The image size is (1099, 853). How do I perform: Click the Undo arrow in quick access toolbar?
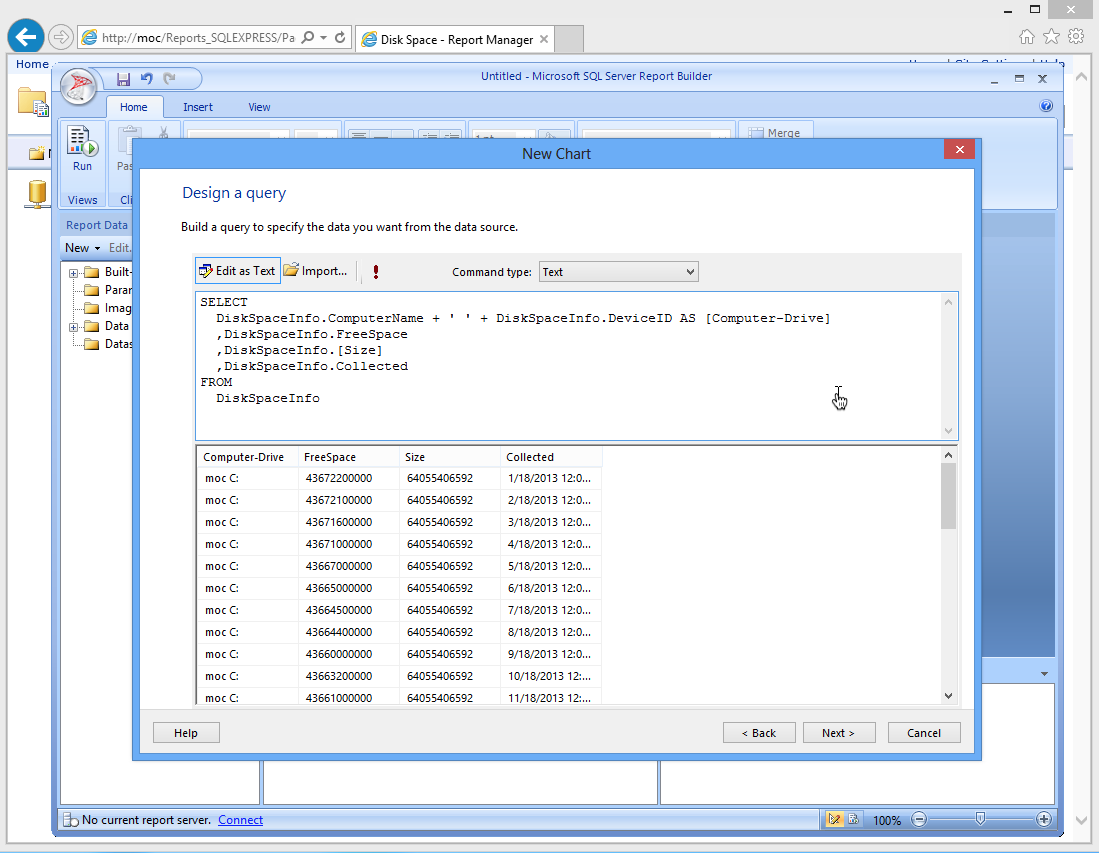147,79
